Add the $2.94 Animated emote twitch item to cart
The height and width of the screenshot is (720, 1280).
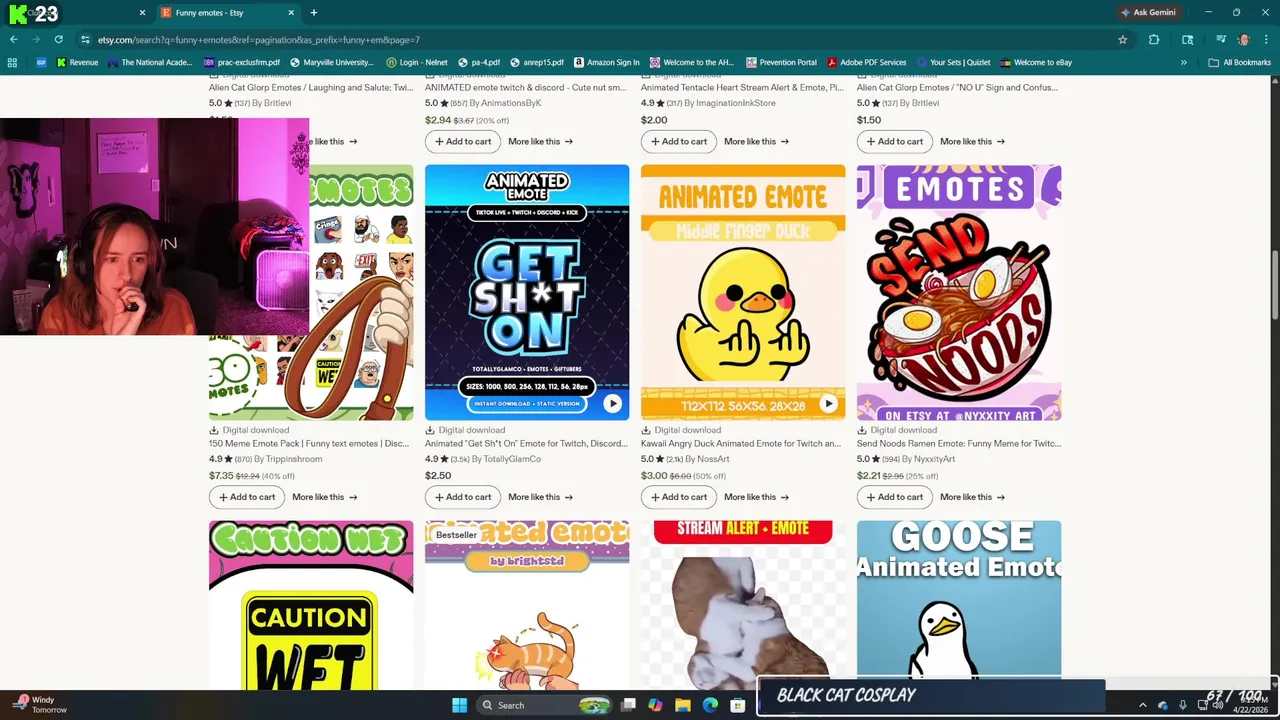[x=462, y=141]
